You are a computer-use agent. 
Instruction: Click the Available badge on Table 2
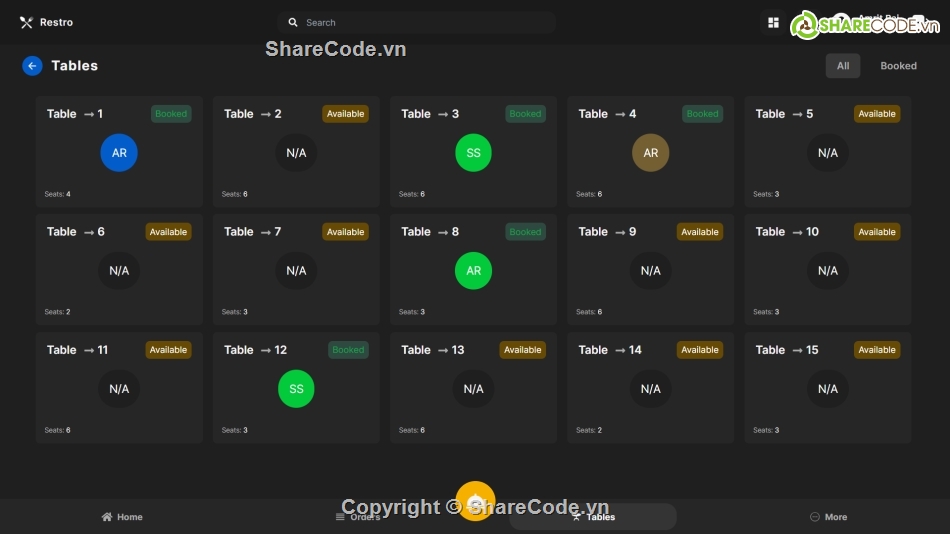[x=345, y=114]
